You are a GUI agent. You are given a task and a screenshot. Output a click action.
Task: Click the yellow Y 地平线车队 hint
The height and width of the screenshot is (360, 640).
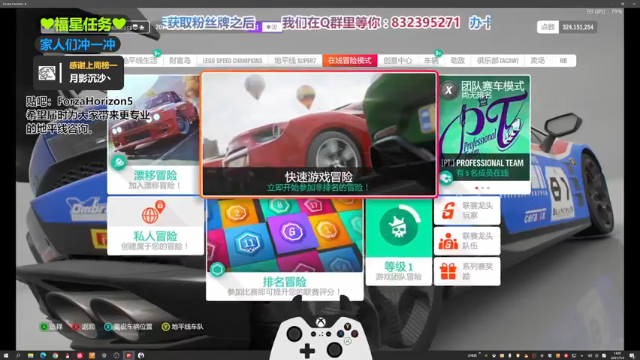point(182,327)
